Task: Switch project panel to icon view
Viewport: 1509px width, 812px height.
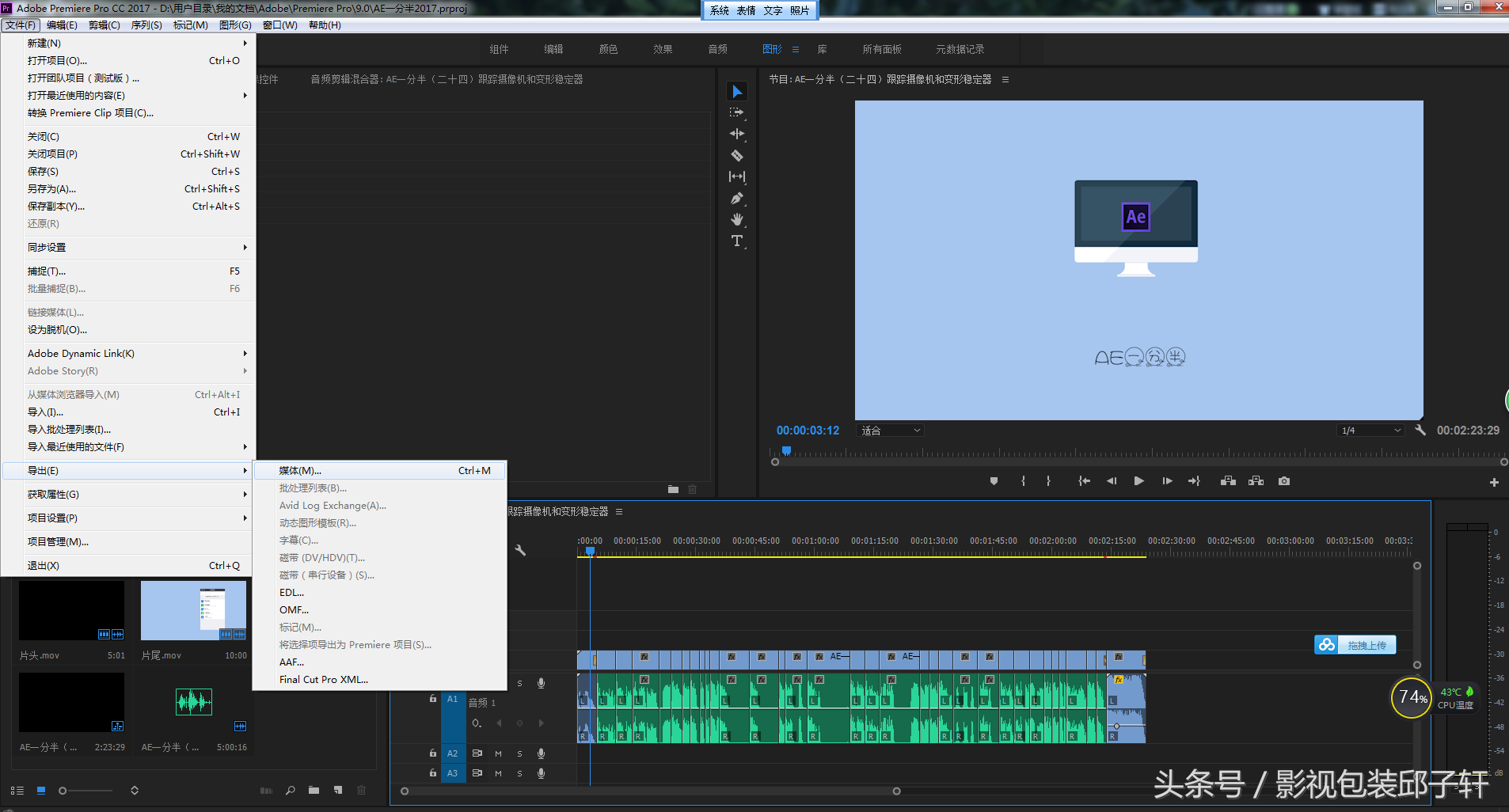Action: point(41,790)
